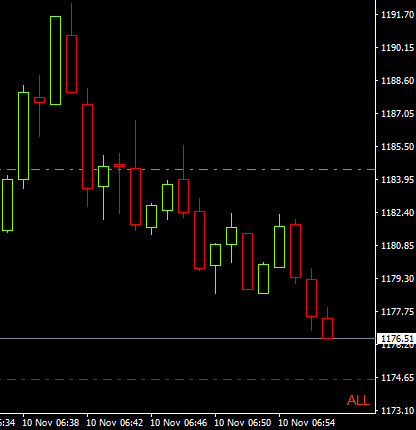Click price axis label 1185.50

pyautogui.click(x=397, y=147)
